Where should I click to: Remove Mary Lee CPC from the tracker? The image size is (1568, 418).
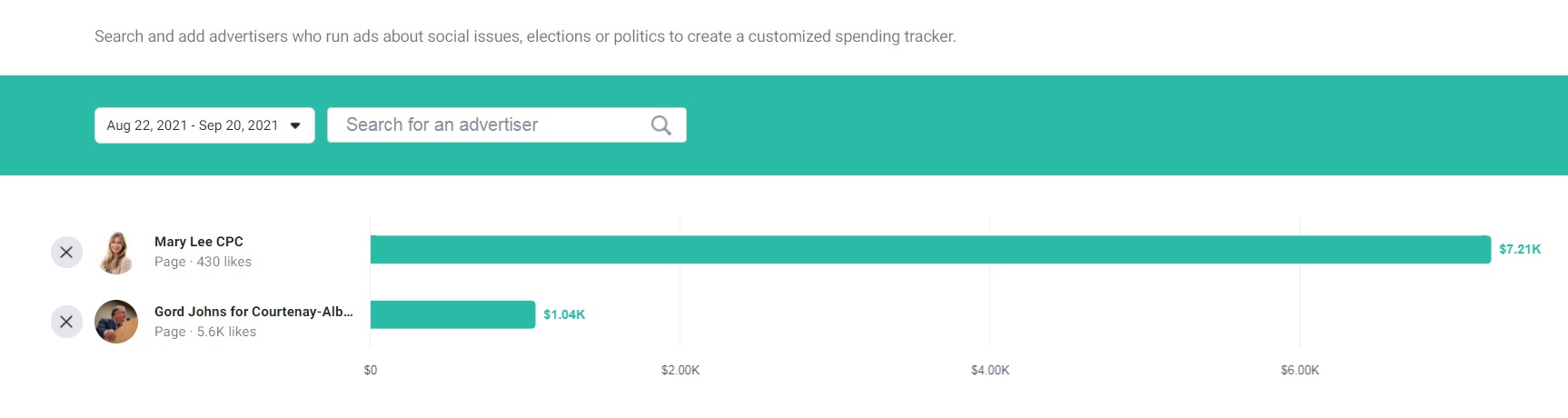point(66,252)
